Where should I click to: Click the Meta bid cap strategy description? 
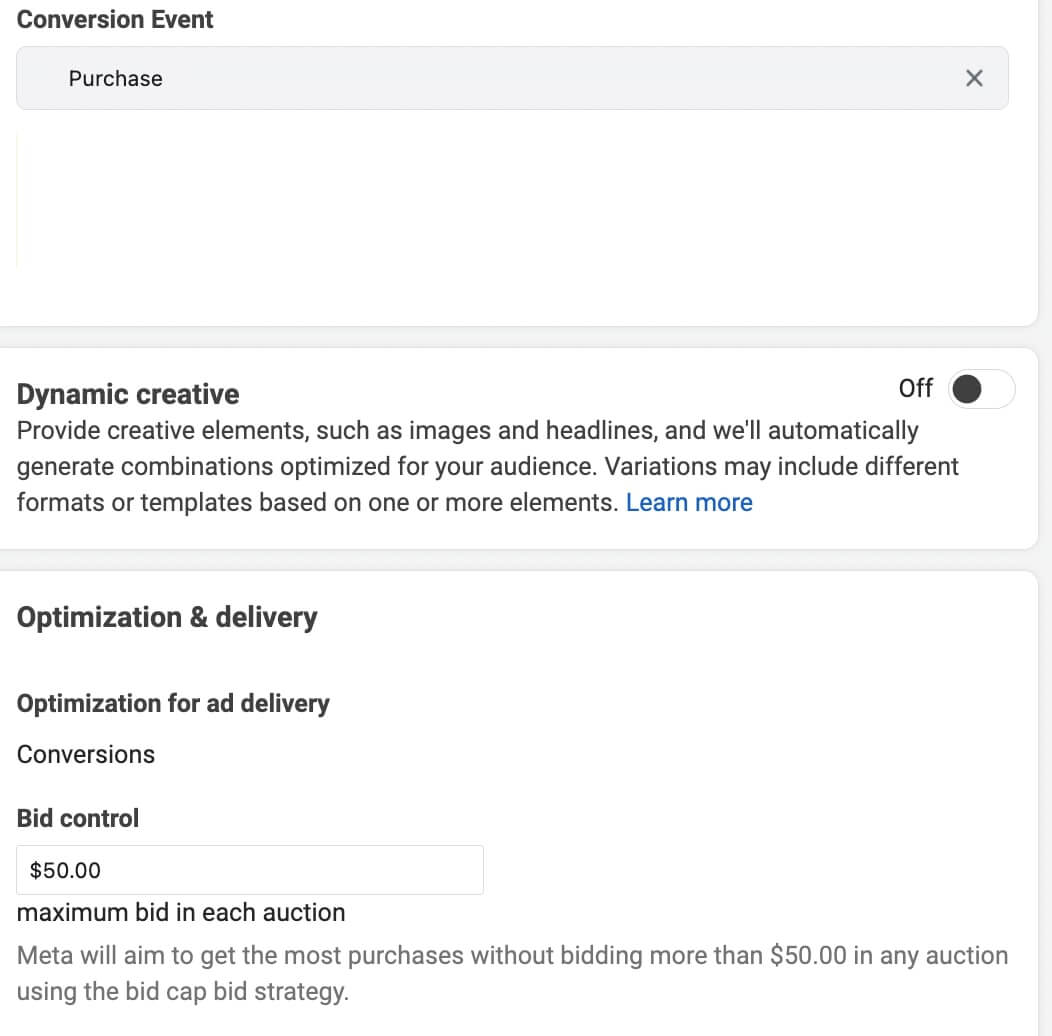click(513, 973)
